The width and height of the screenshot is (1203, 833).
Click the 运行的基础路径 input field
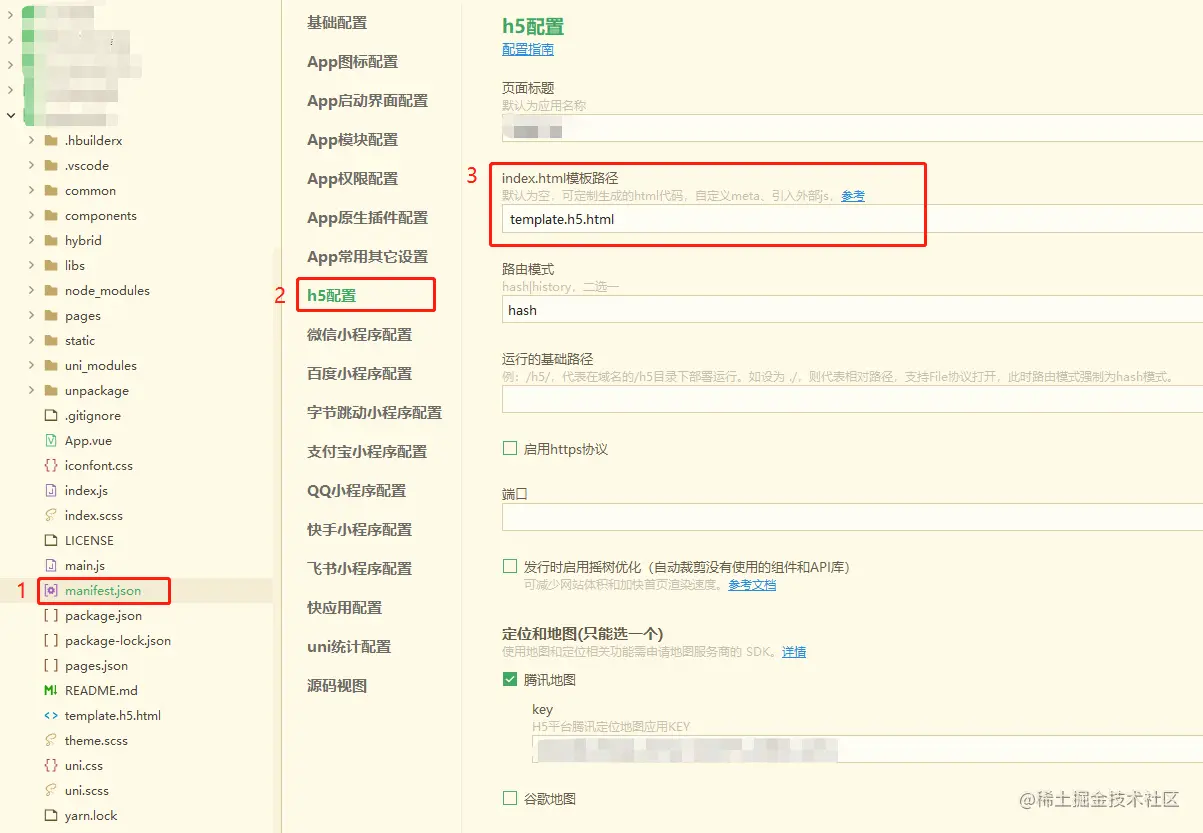(x=852, y=400)
